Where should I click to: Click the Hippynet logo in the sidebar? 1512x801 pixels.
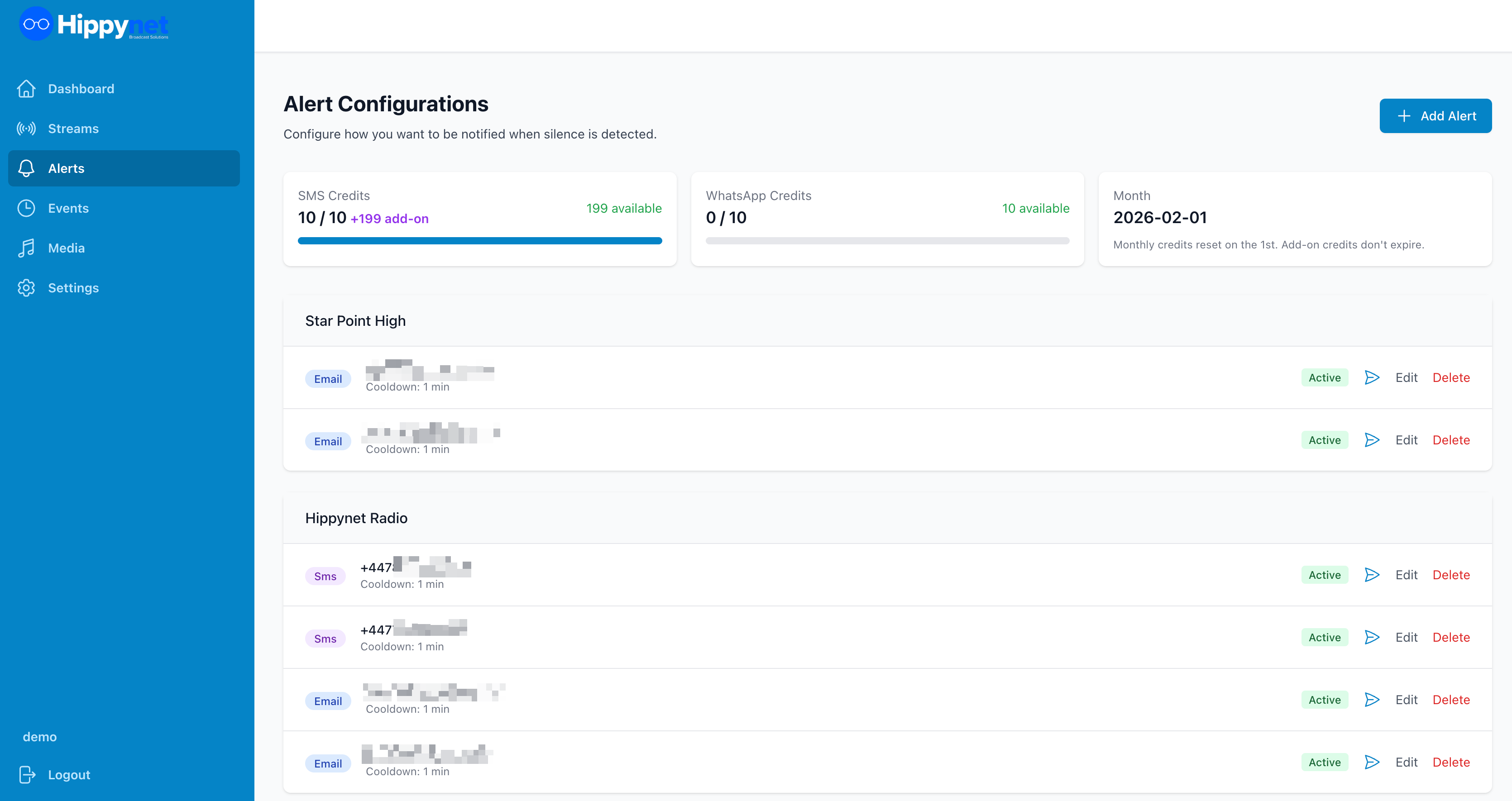(x=94, y=24)
